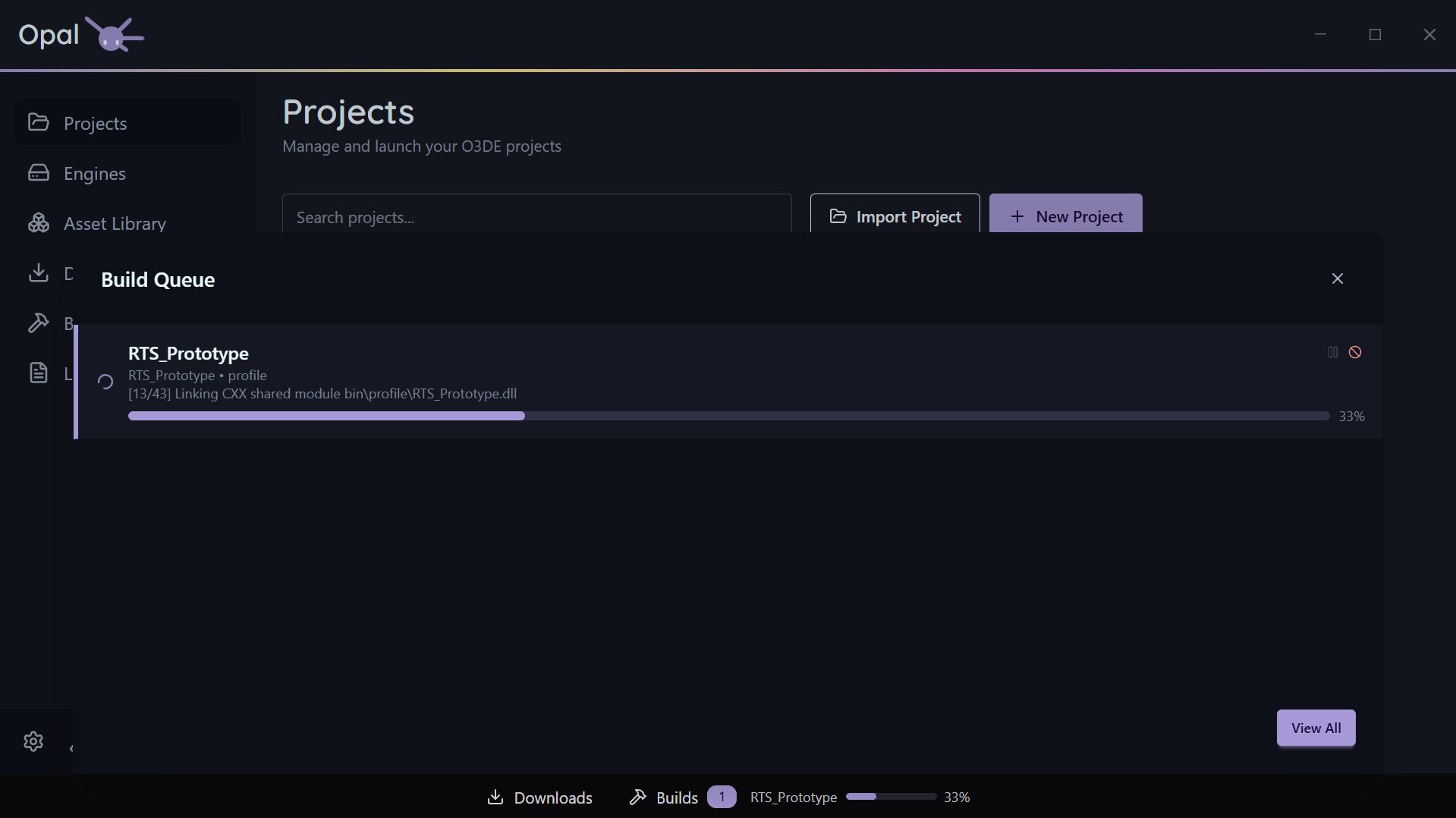Click the hammer builds icon in sidebar
The height and width of the screenshot is (818, 1456).
(x=39, y=323)
